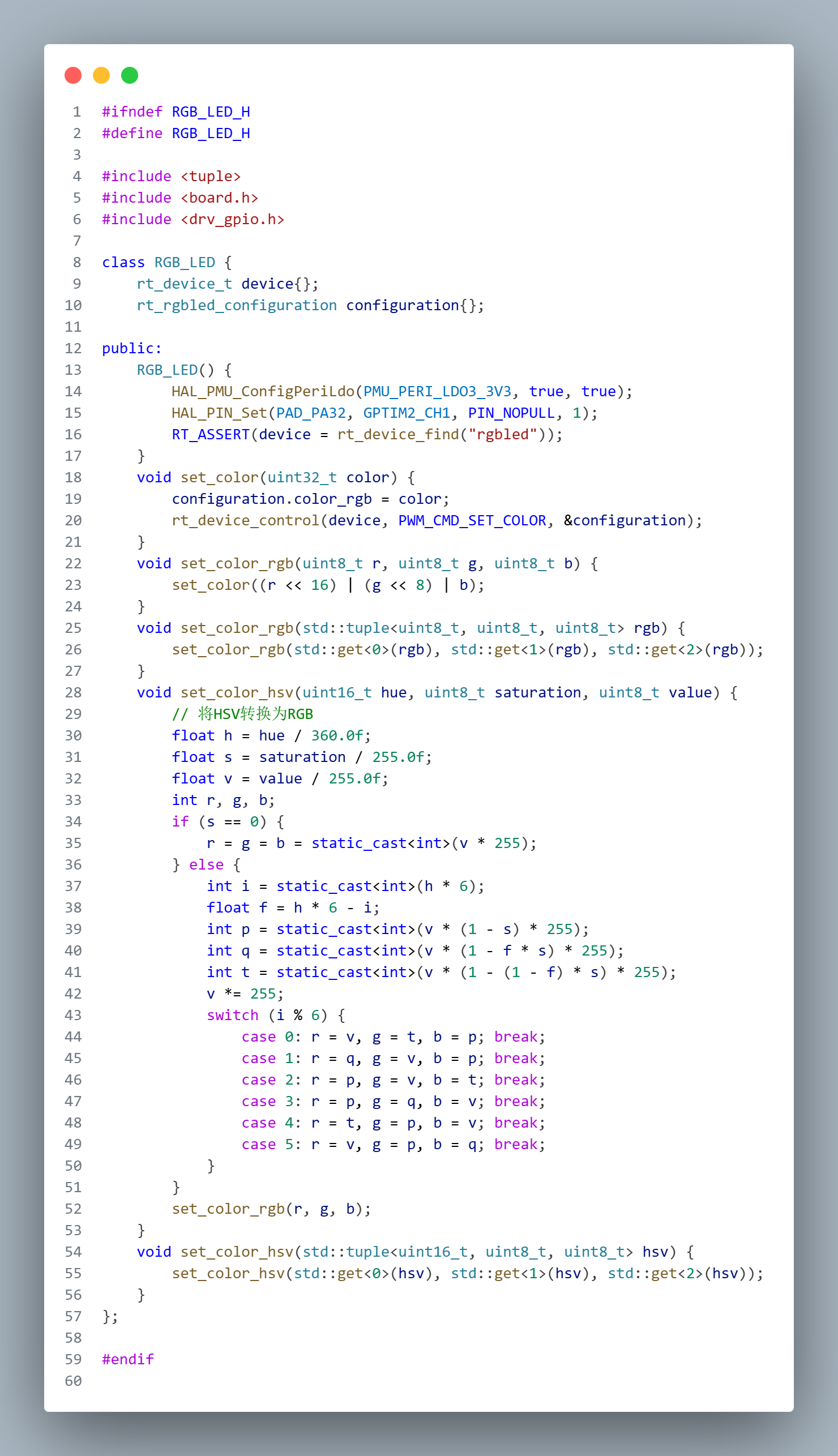838x1456 pixels.
Task: Click 'float f = h * 6 - i;'
Action: [x=293, y=908]
